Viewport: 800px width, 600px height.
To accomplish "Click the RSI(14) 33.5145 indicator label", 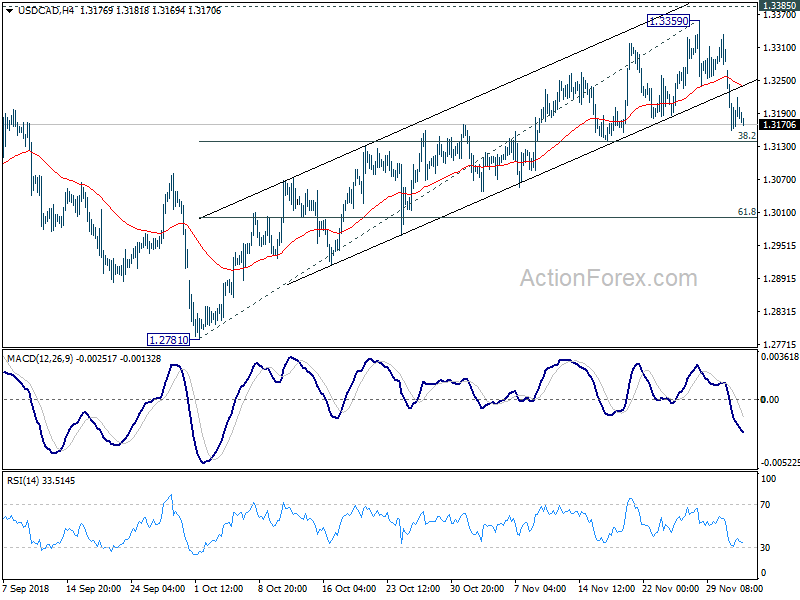I will [41, 481].
